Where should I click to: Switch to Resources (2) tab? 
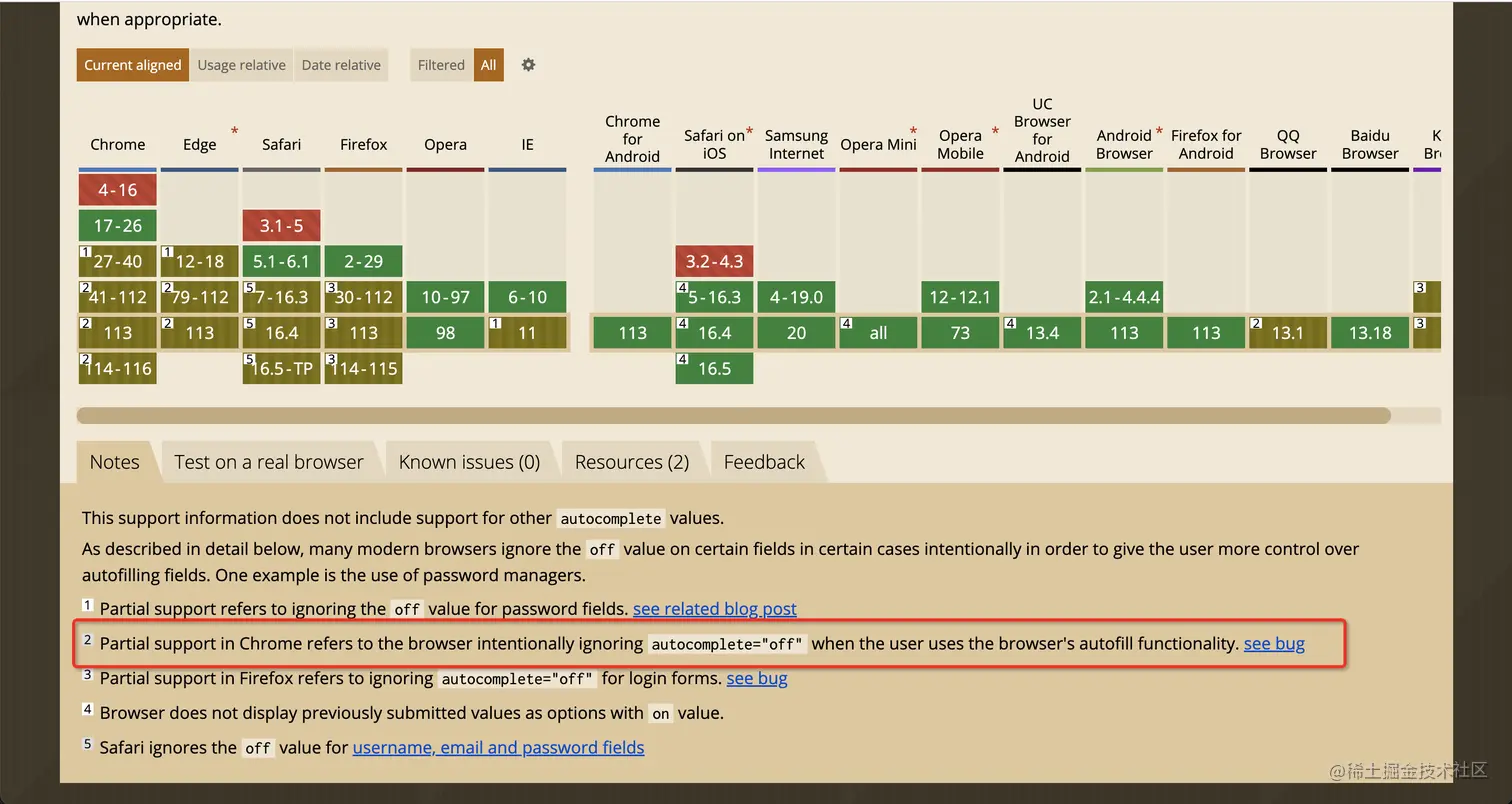632,462
